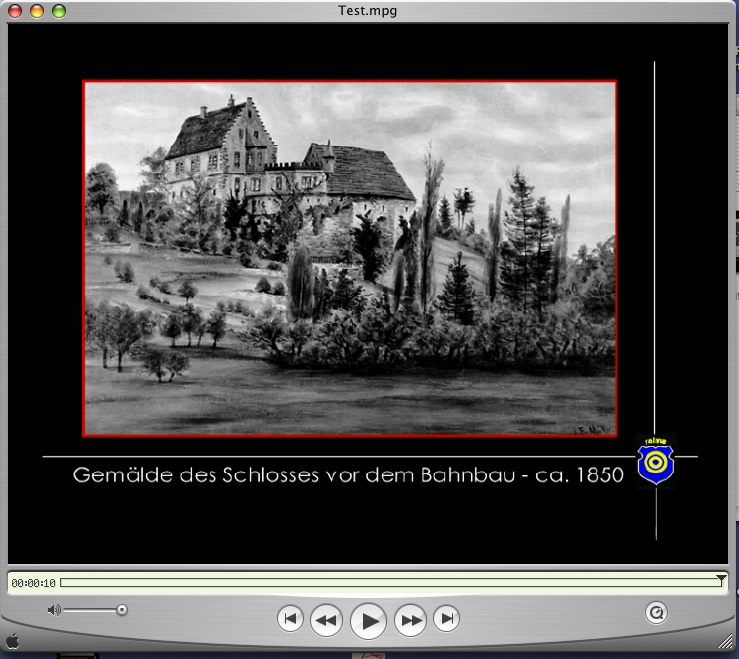Open the QuickTime Q content button
The height and width of the screenshot is (659, 739).
click(x=656, y=611)
